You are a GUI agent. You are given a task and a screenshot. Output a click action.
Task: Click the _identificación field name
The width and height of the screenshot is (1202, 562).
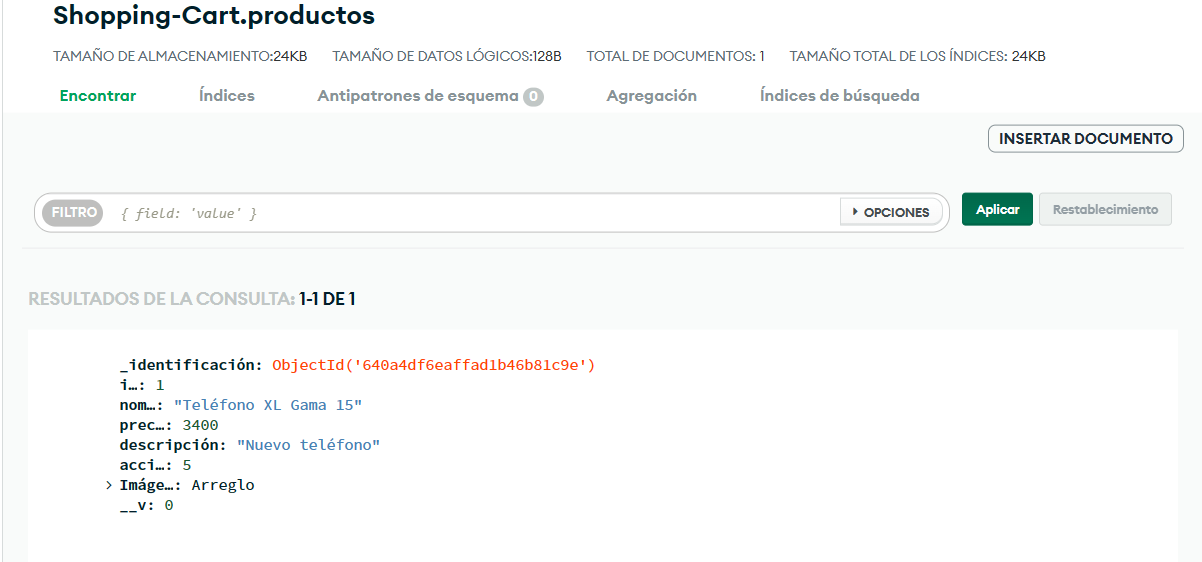189,365
